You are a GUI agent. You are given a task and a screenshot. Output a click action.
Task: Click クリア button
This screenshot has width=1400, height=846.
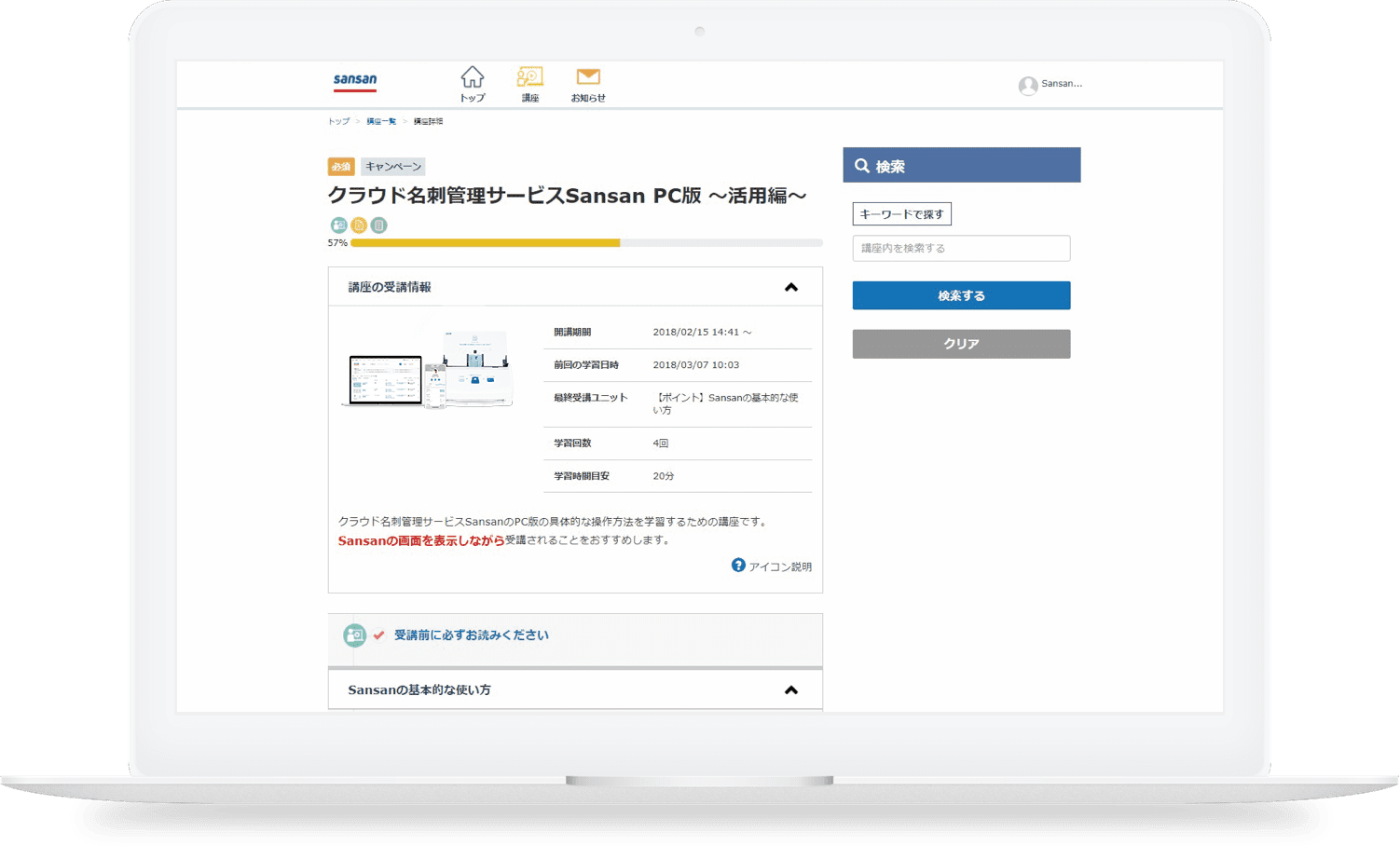pyautogui.click(x=961, y=344)
